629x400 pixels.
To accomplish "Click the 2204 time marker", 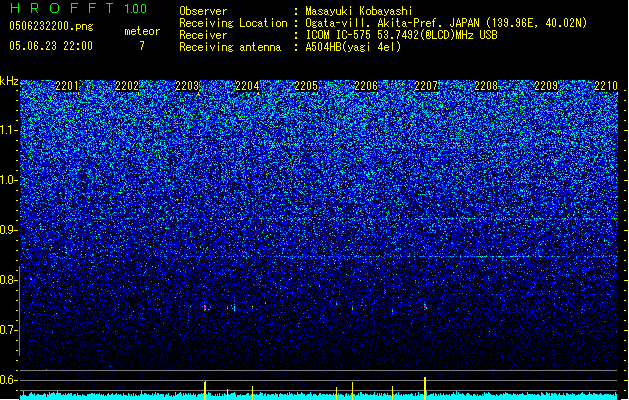I will pyautogui.click(x=247, y=86).
